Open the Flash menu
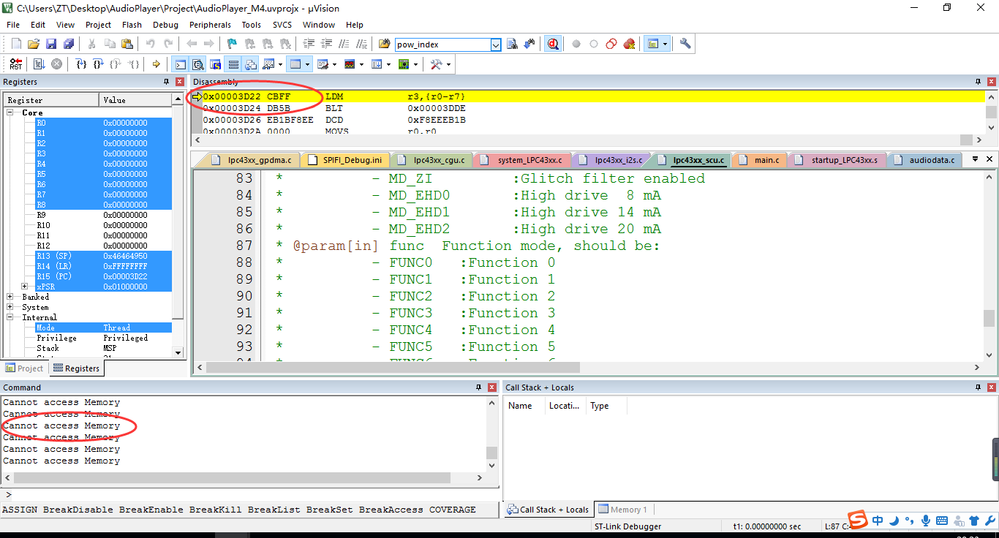999x538 pixels. click(x=132, y=25)
